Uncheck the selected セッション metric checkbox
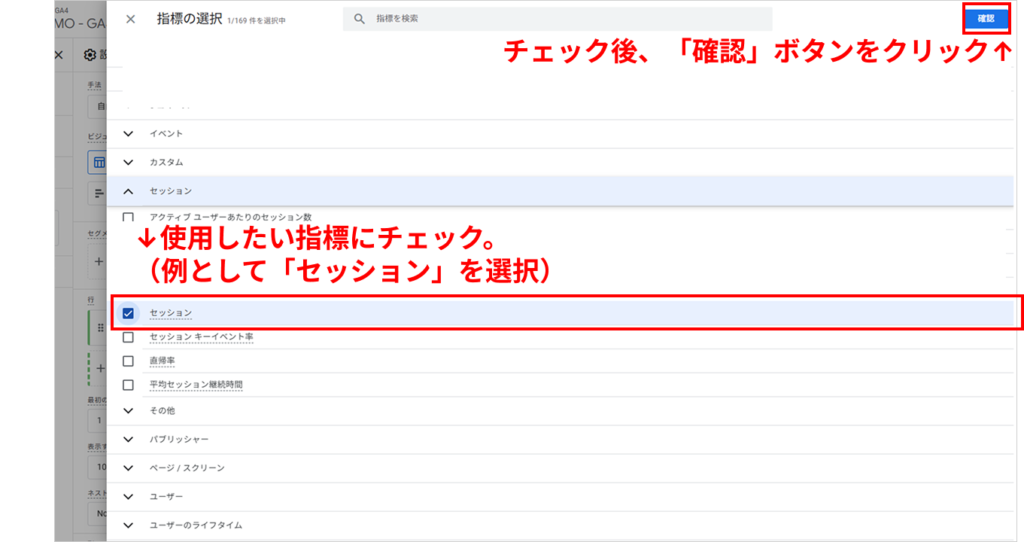This screenshot has width=1024, height=542. [127, 313]
